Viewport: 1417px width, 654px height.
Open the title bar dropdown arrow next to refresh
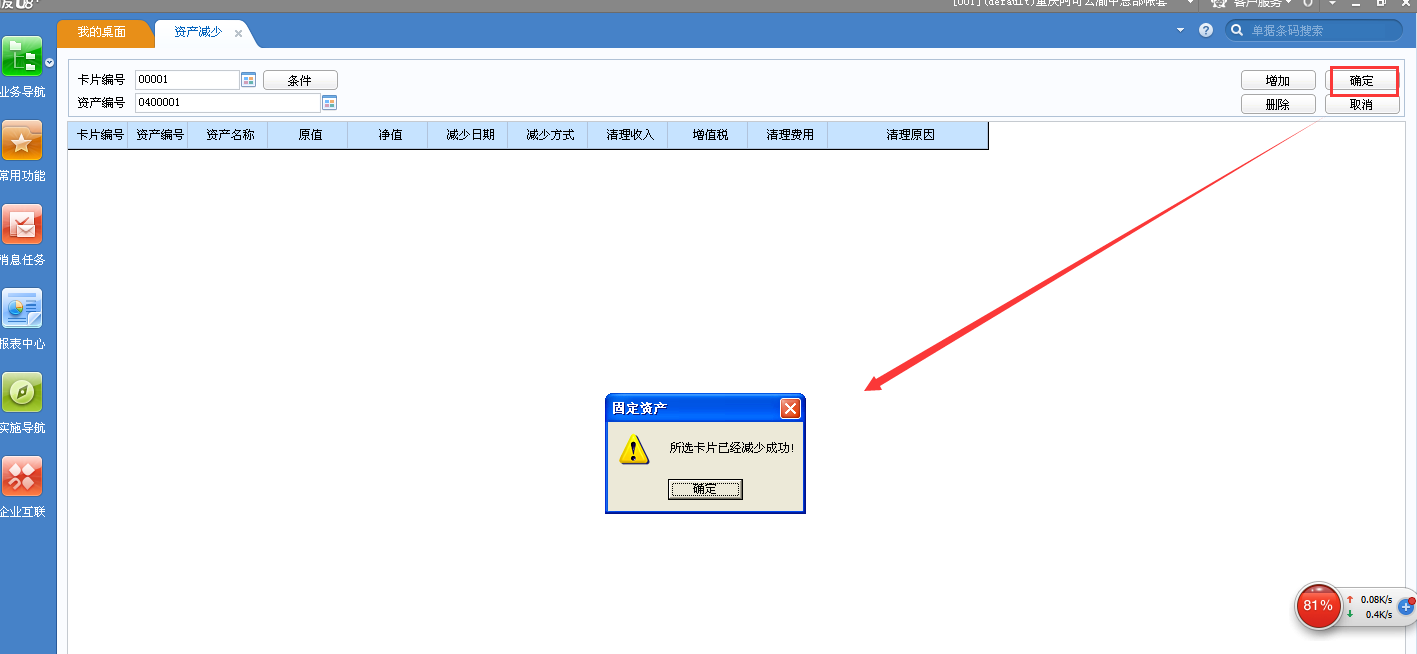(x=1330, y=4)
